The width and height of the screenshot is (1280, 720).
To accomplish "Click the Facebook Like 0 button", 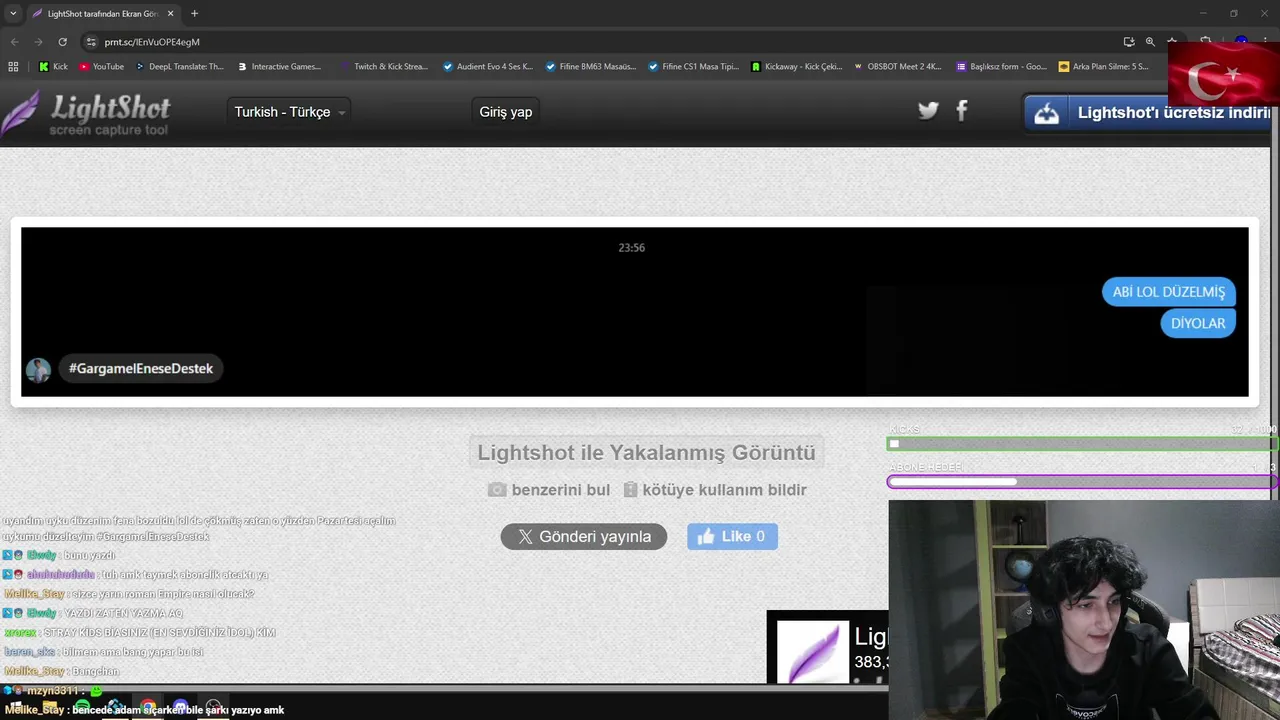I will [x=732, y=537].
